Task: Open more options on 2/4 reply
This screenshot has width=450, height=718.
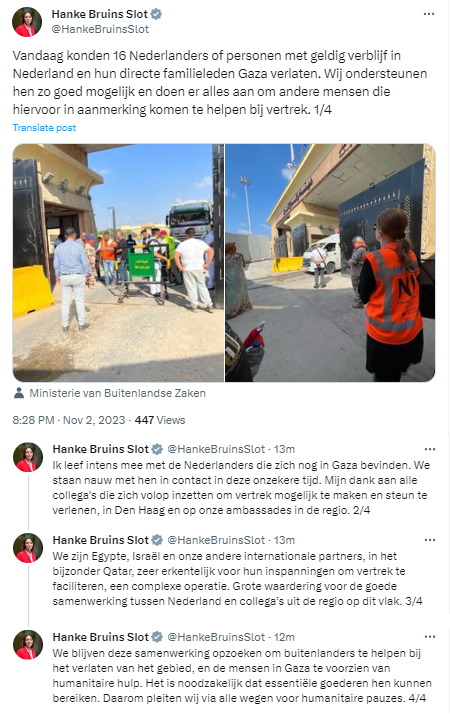Action: coord(430,449)
